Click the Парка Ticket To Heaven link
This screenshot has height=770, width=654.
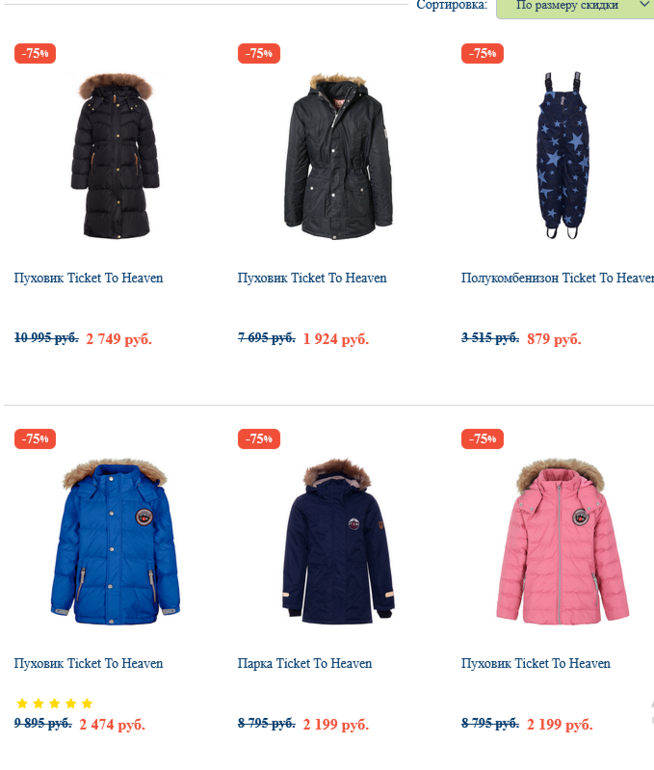coord(305,663)
